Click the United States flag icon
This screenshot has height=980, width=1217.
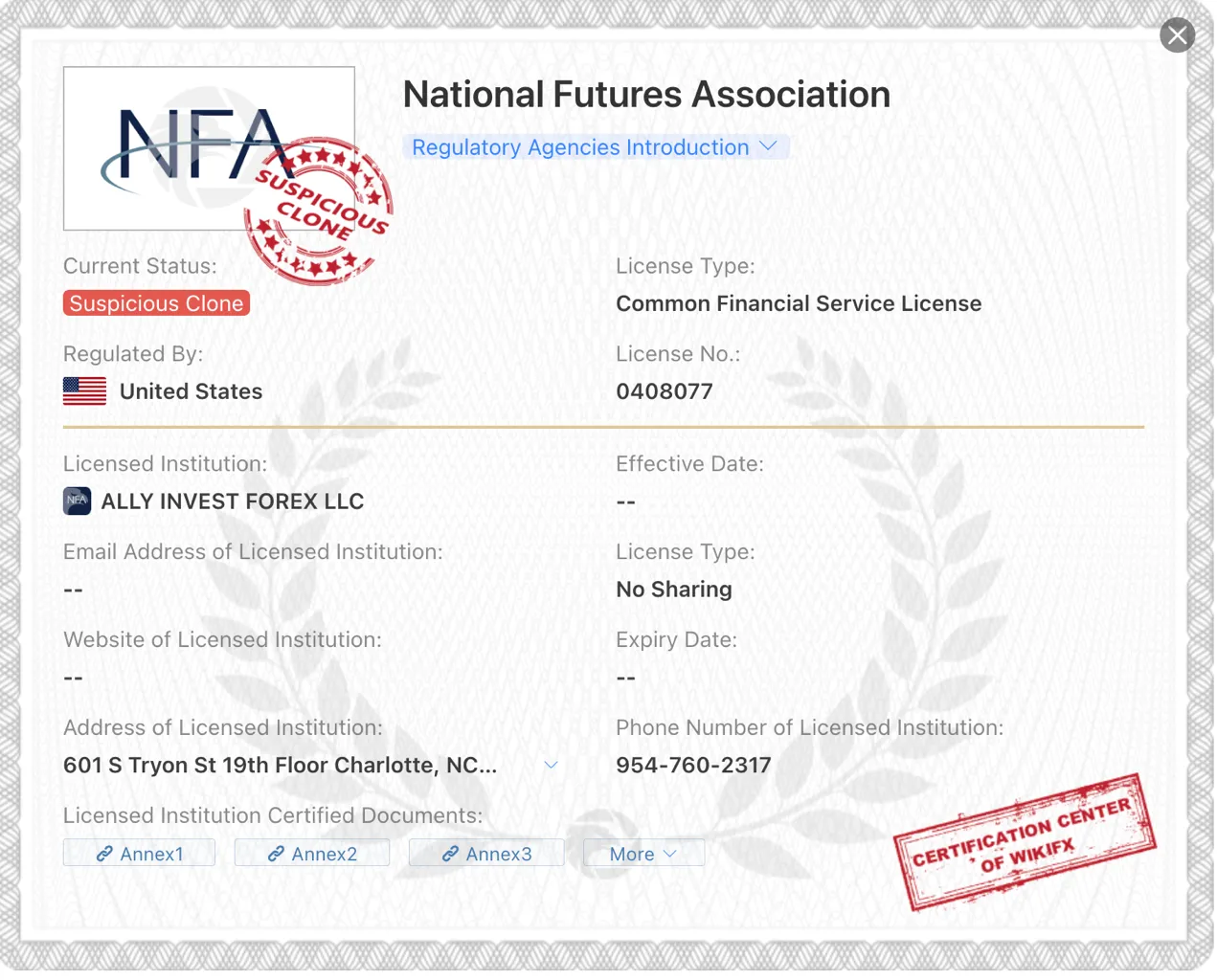[84, 391]
